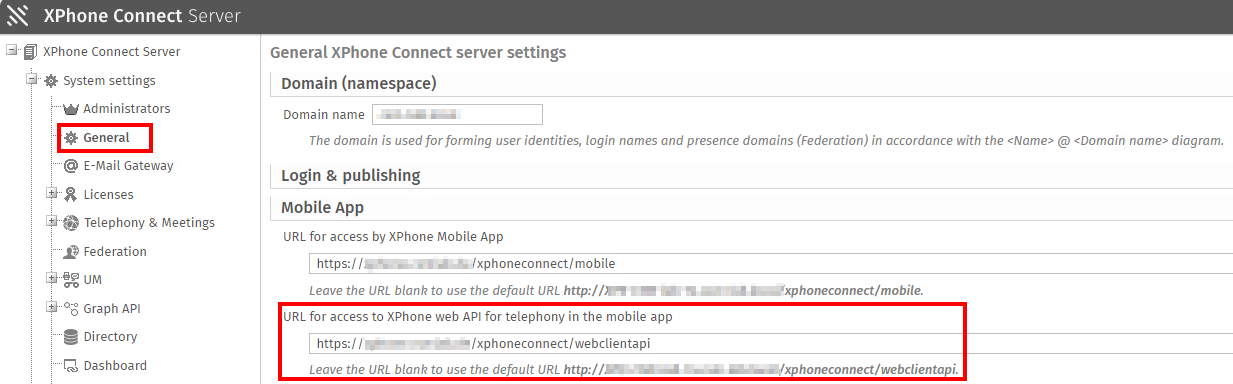
Task: Click the XPhone Connect logo icon
Action: [x=17, y=16]
